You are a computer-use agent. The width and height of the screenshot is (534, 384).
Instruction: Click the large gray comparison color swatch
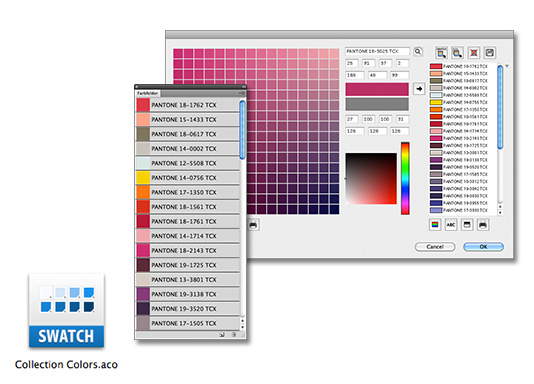377,104
